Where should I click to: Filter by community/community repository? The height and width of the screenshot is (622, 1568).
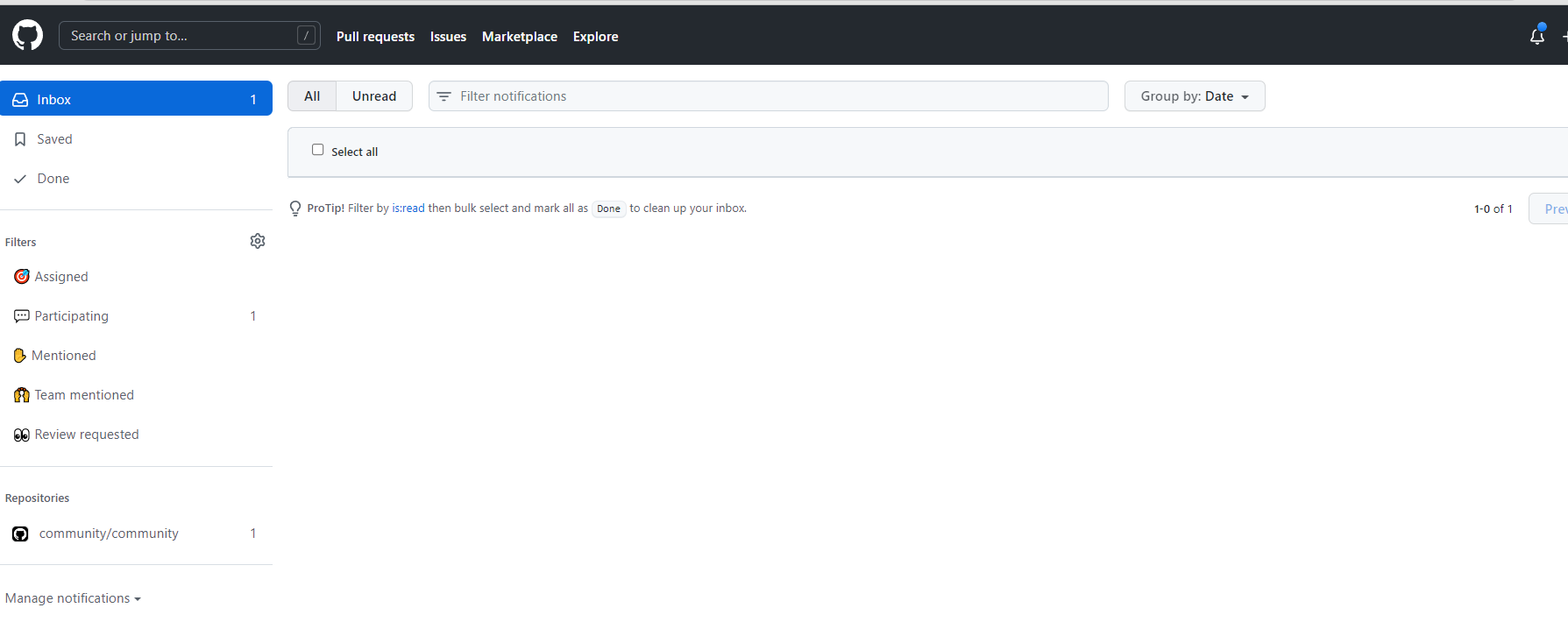(x=136, y=534)
